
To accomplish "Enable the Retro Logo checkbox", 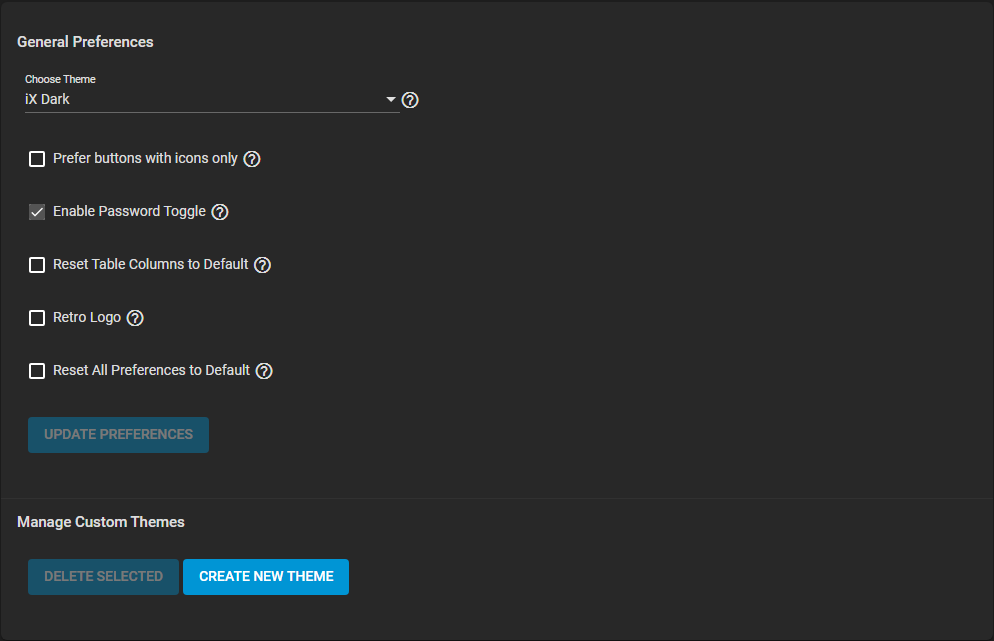I will tap(37, 318).
